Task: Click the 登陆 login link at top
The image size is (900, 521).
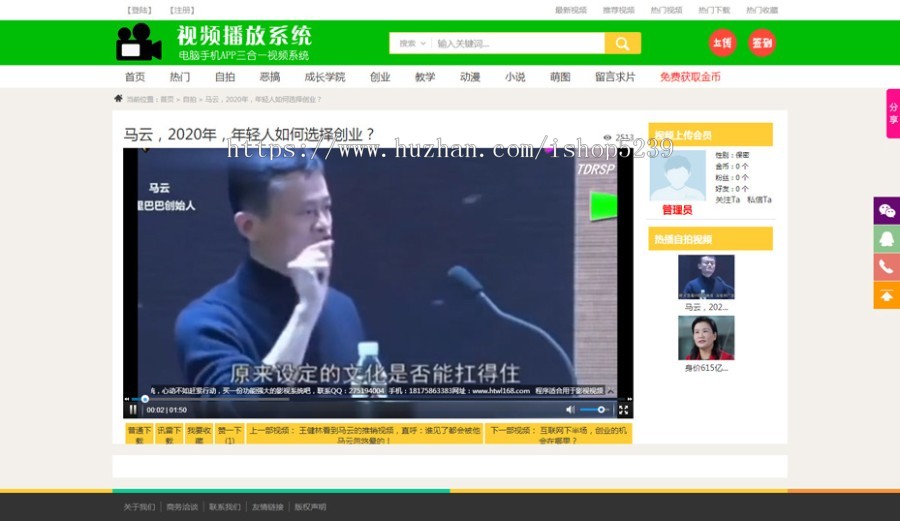Action: [139, 10]
